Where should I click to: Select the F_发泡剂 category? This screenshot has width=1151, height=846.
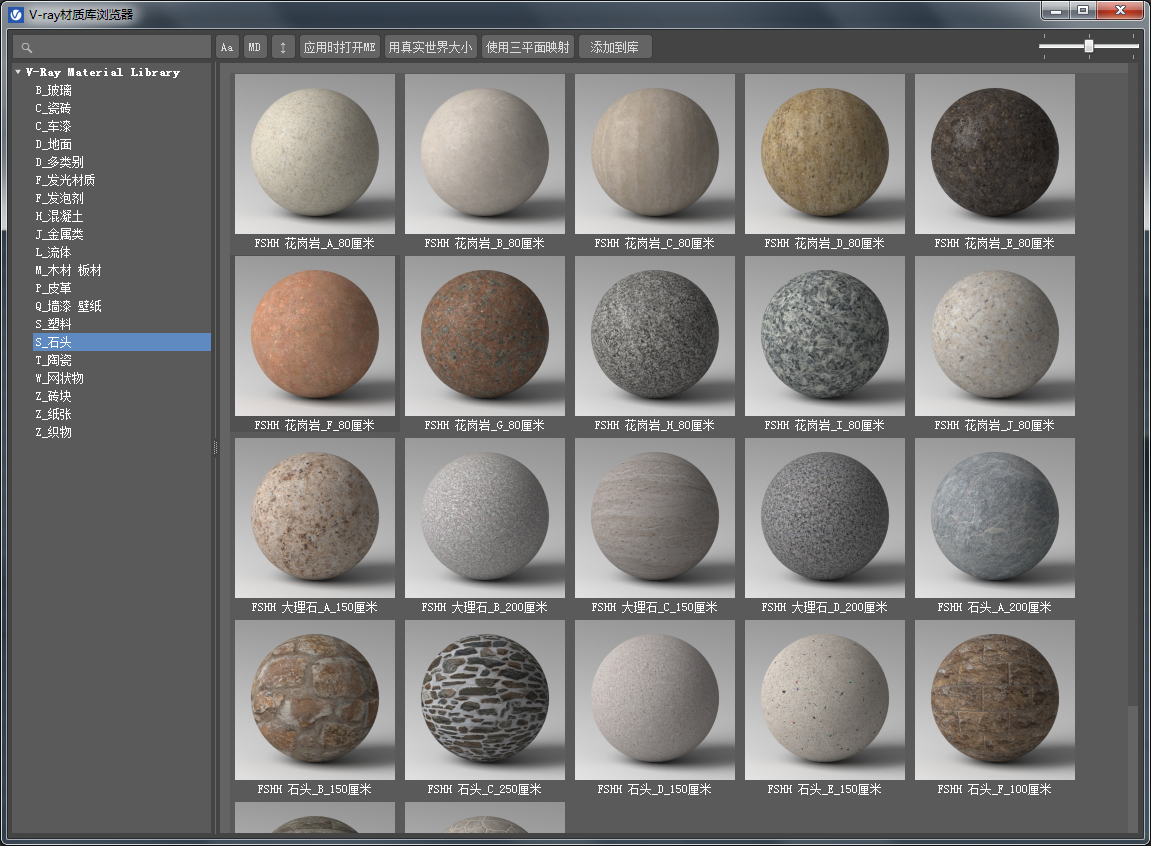coord(59,198)
